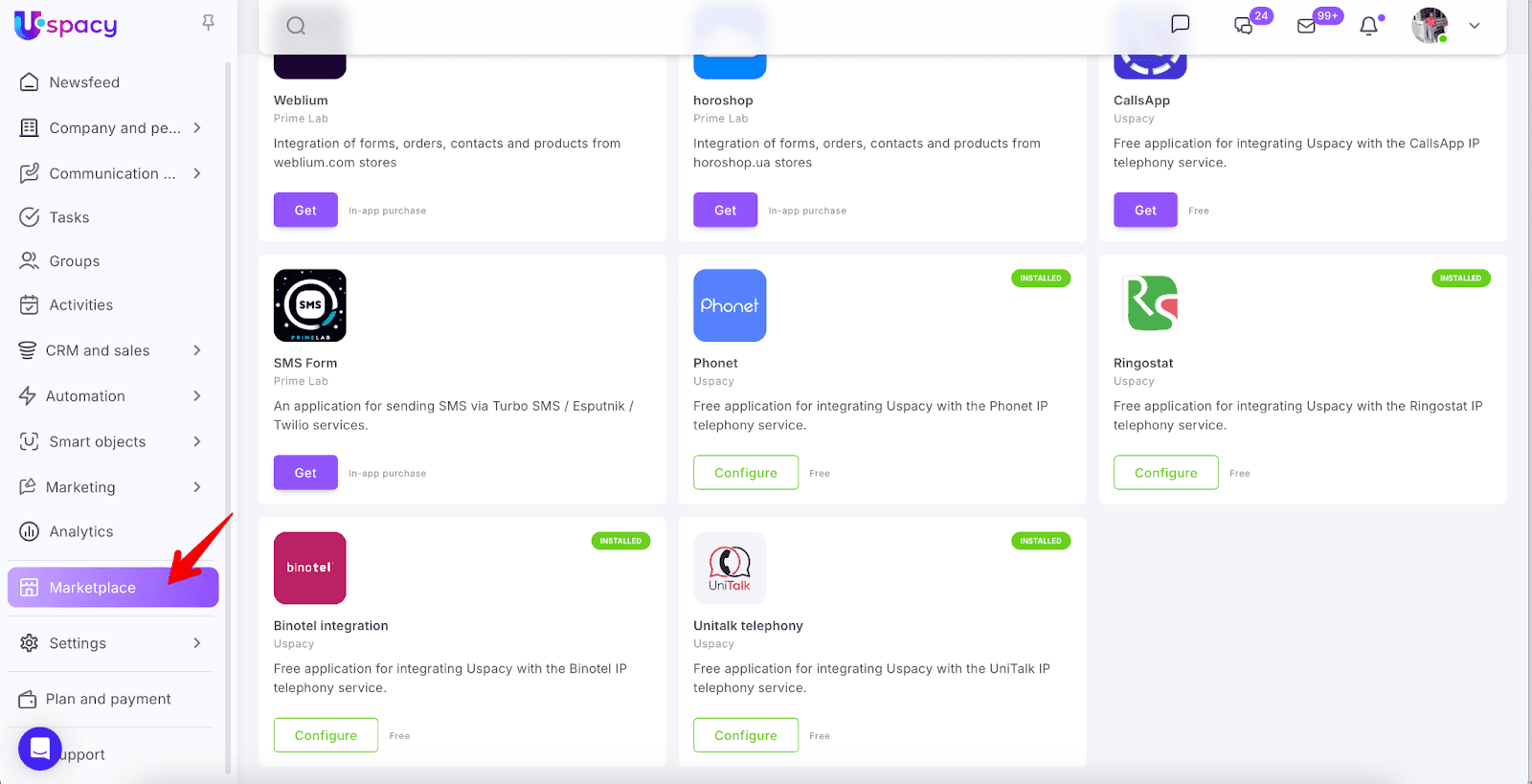Screen dimensions: 1532x784
Task: Open the chat bubble icon in header
Action: point(1181,24)
